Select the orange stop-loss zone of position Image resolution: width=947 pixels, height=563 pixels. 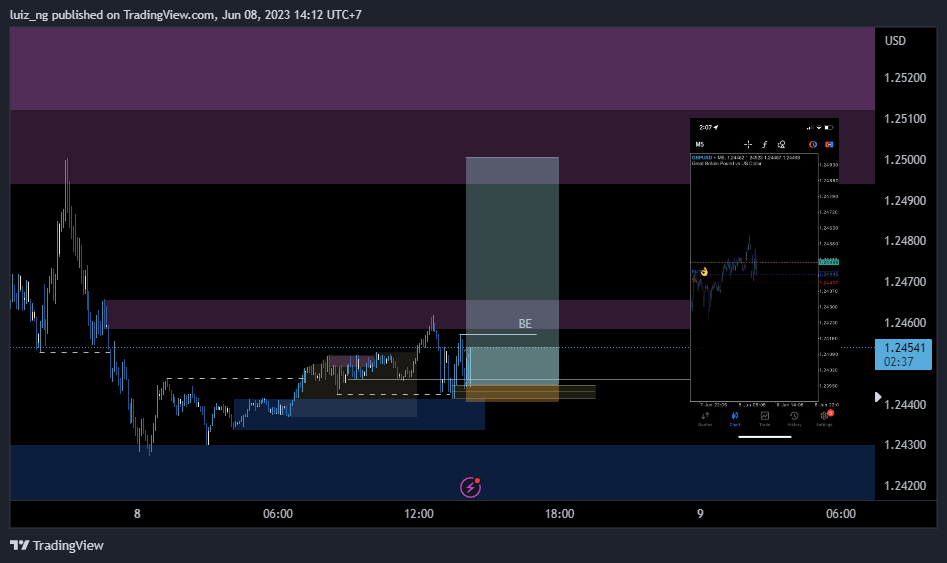(x=512, y=391)
